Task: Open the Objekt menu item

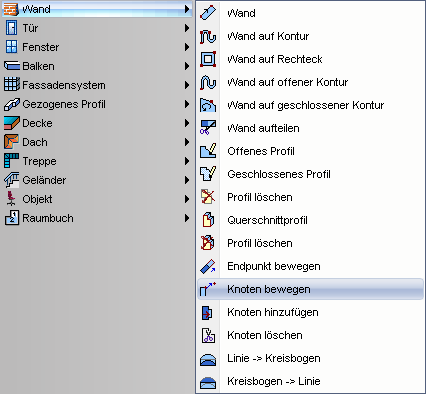Action: point(97,199)
